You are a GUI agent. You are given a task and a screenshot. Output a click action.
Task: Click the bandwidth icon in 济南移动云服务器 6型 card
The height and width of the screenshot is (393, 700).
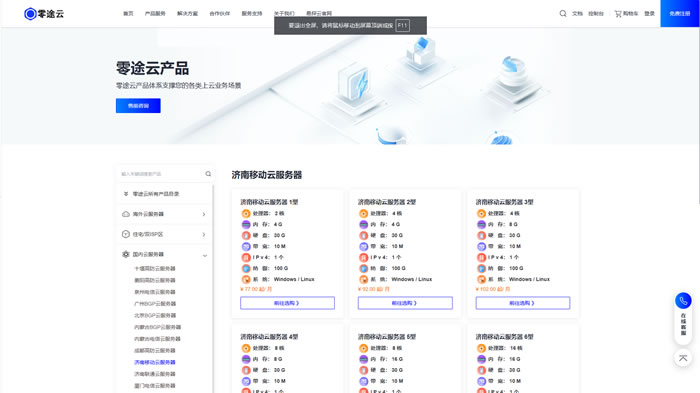[481, 381]
